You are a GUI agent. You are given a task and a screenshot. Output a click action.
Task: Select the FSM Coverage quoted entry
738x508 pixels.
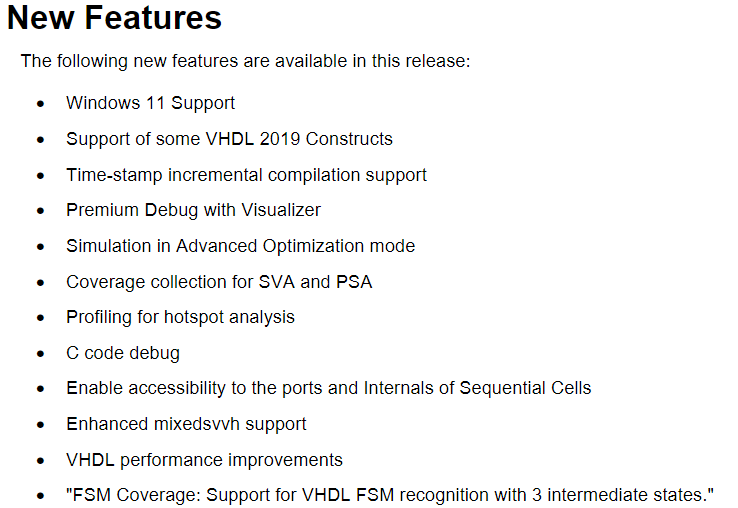point(390,495)
